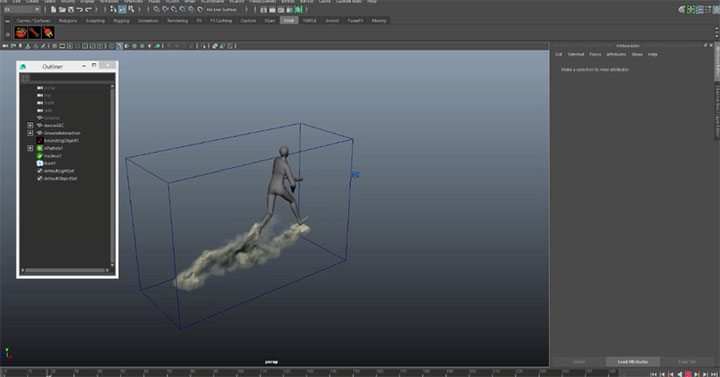
Task: Click the Load Attributes button
Action: pos(633,362)
